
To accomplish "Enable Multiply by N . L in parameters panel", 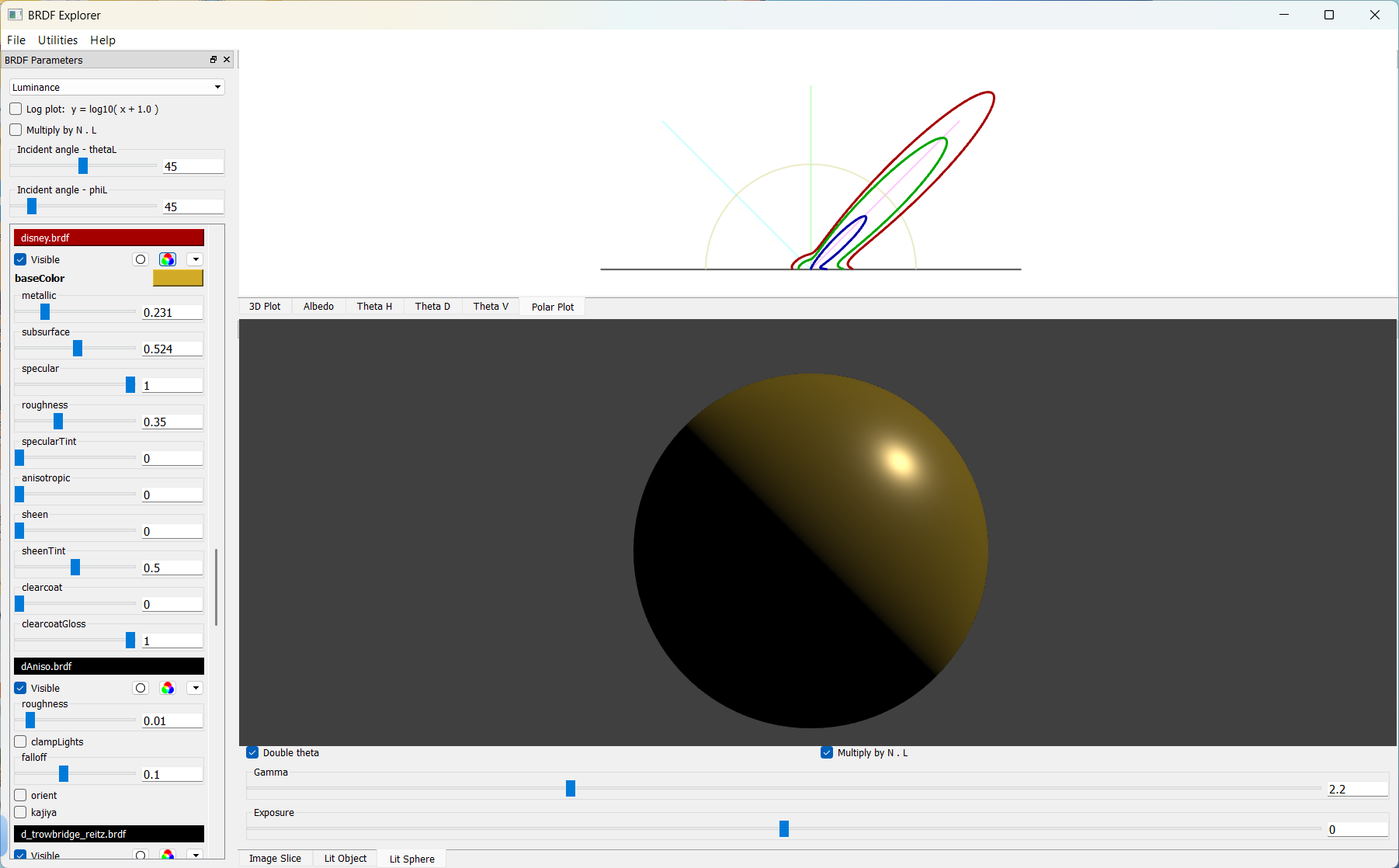I will coord(16,130).
